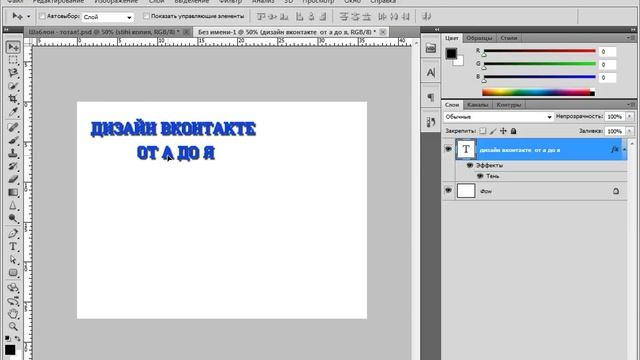Select the Healing Brush tool

click(x=13, y=127)
